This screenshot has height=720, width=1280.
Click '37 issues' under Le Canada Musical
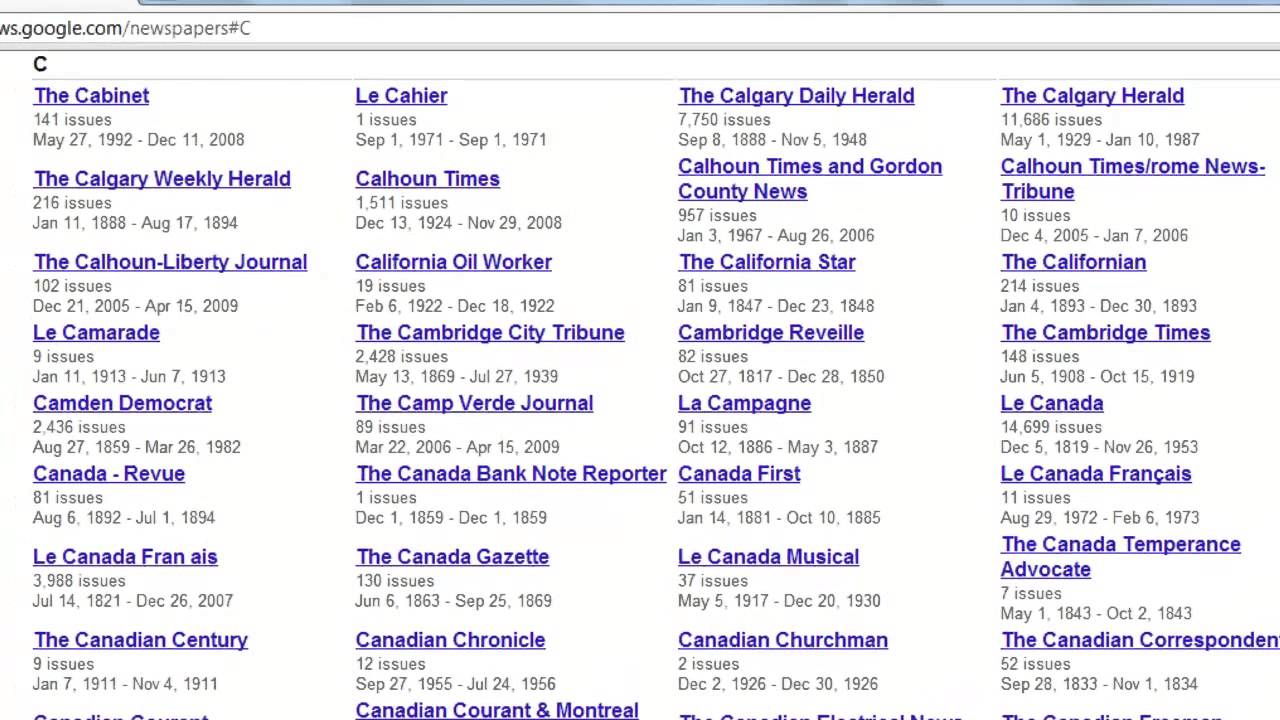coord(713,581)
